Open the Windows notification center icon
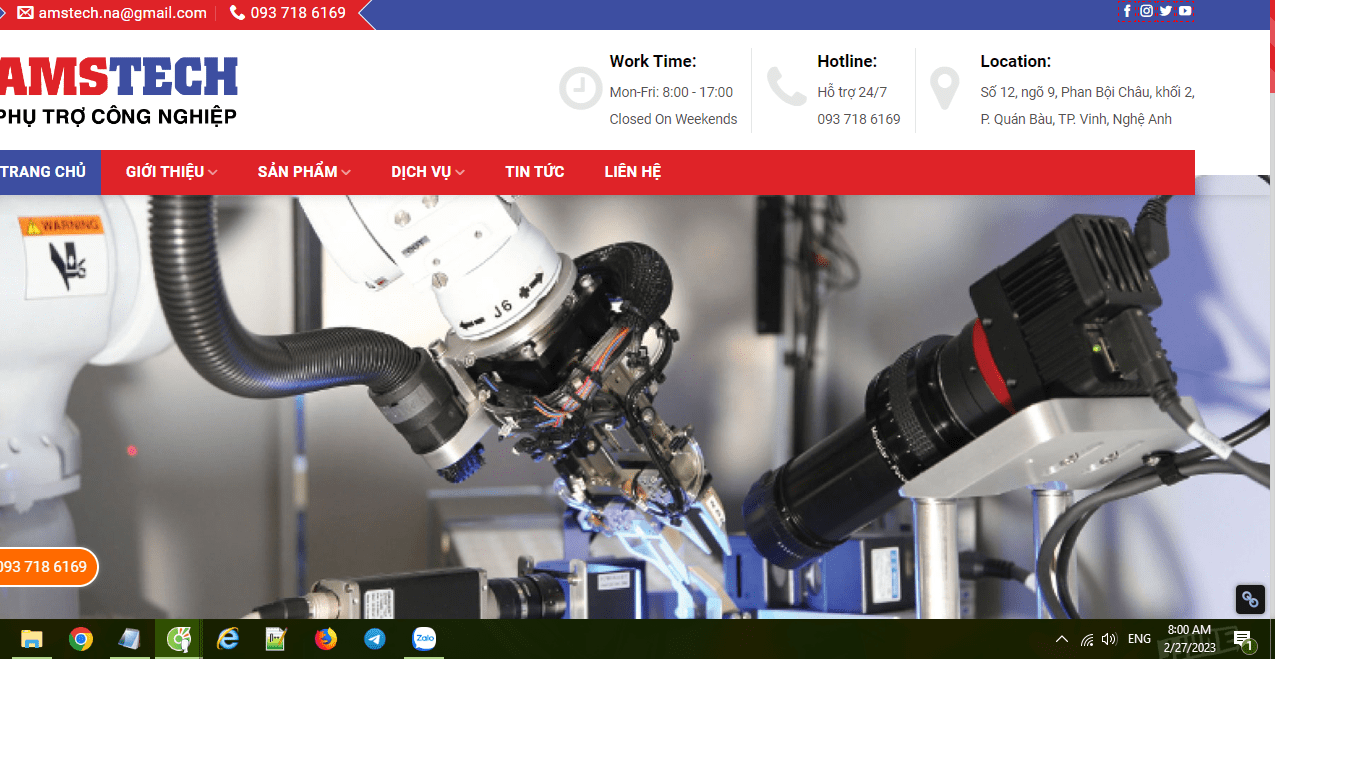 (x=1242, y=639)
